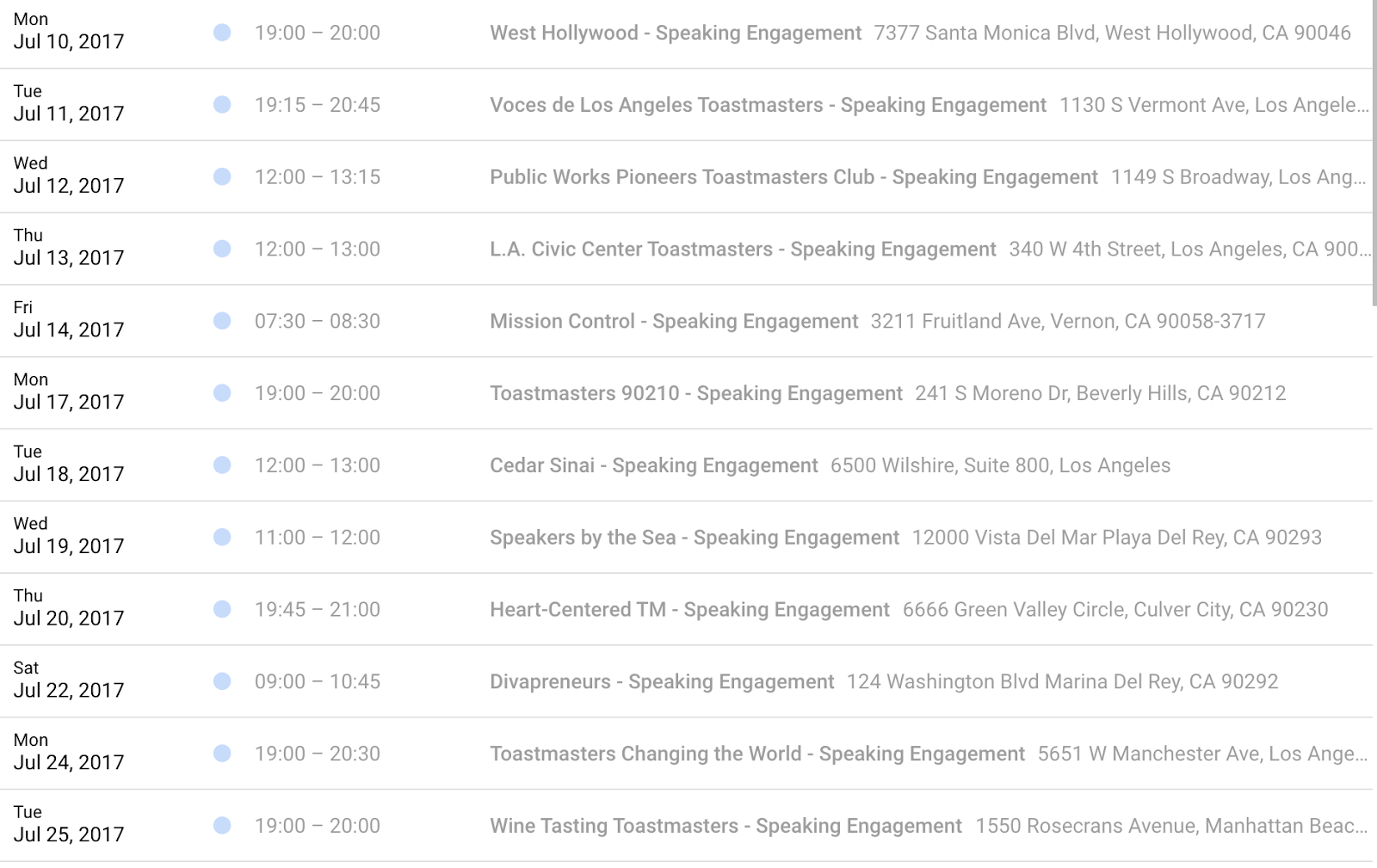The image size is (1377, 868).
Task: Open Toastmasters Changing the World event
Action: 757,754
